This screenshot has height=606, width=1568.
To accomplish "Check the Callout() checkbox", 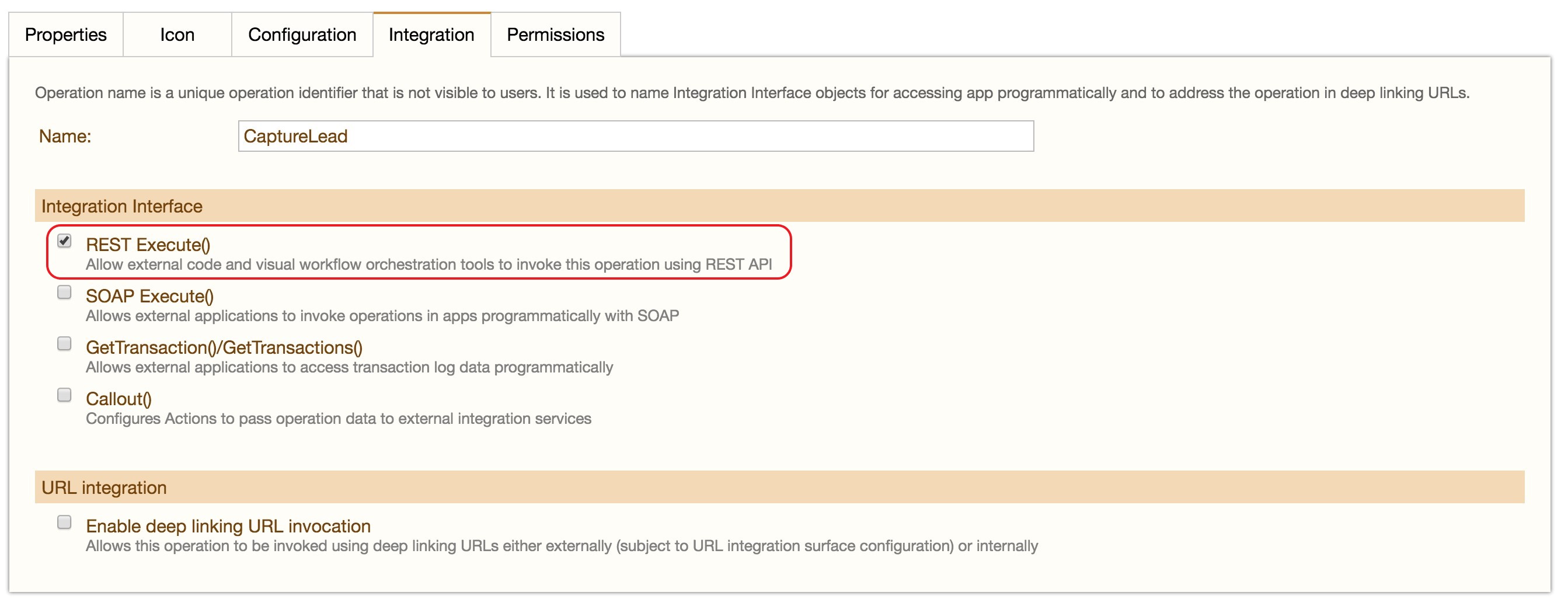I will pos(65,395).
